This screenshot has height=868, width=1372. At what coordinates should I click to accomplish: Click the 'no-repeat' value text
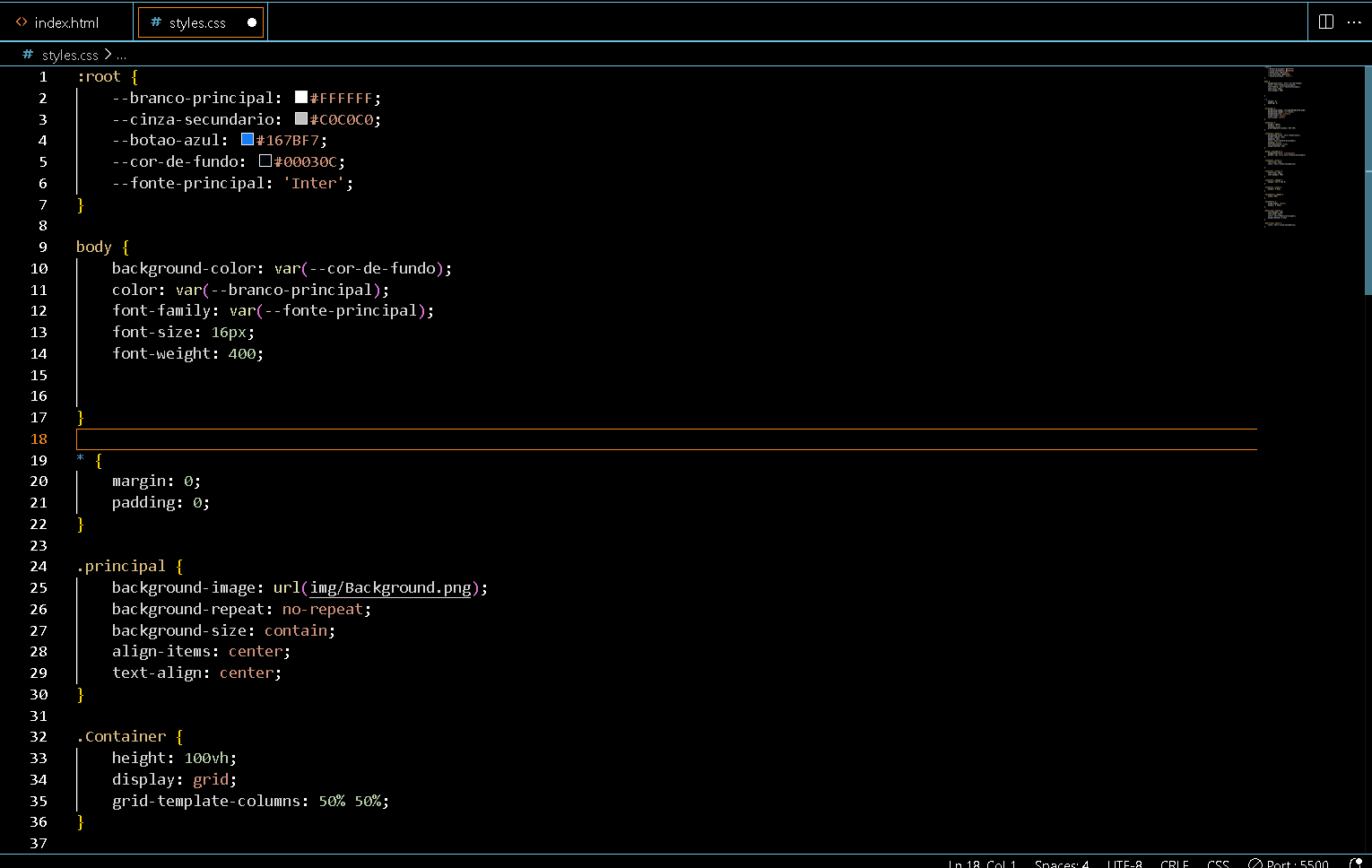point(323,609)
